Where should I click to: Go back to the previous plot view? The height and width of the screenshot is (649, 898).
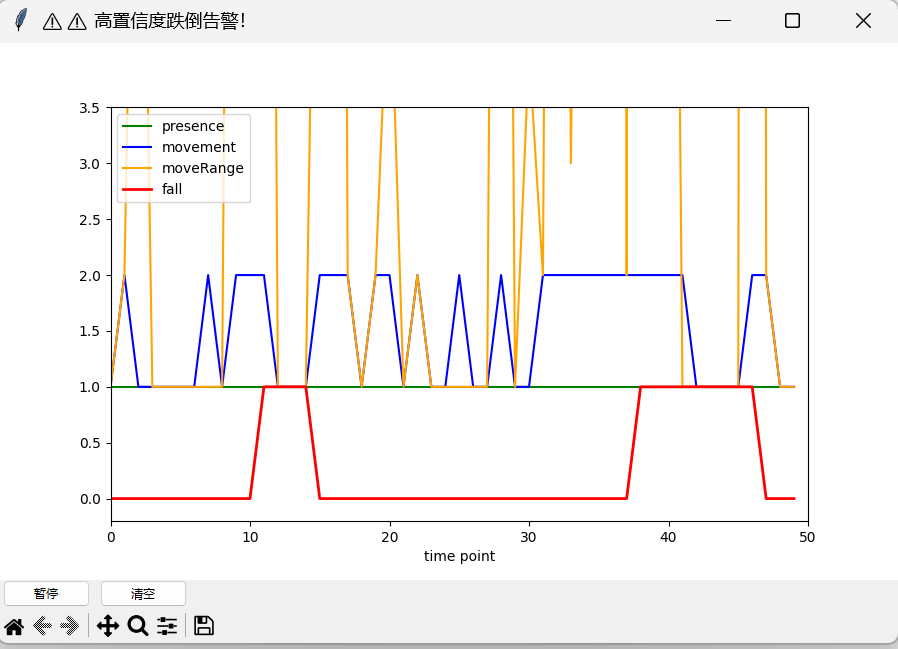(42, 627)
